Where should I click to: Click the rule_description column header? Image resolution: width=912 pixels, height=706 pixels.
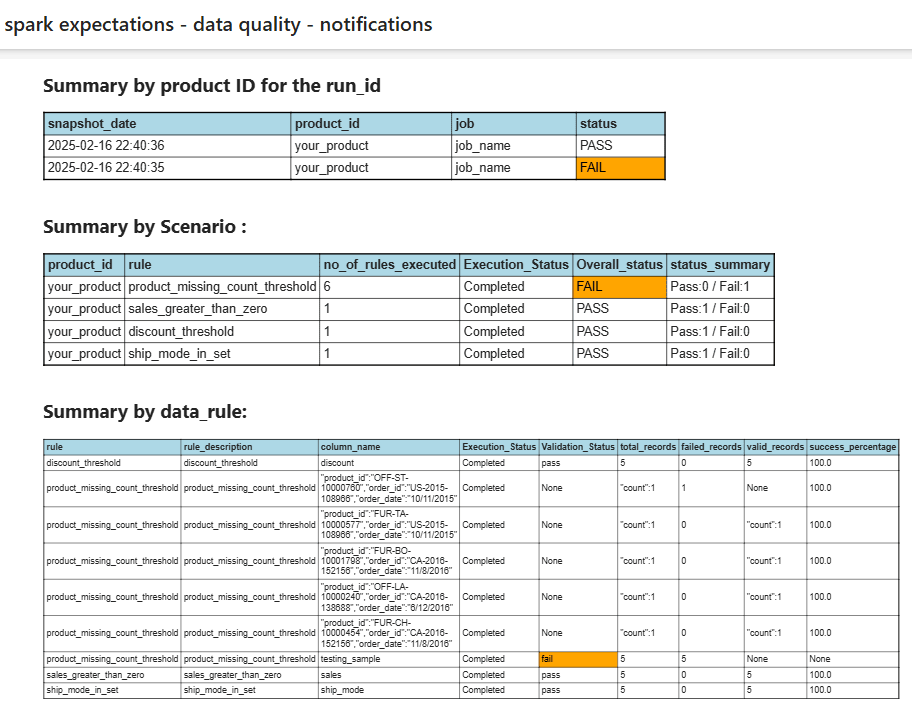tap(250, 447)
